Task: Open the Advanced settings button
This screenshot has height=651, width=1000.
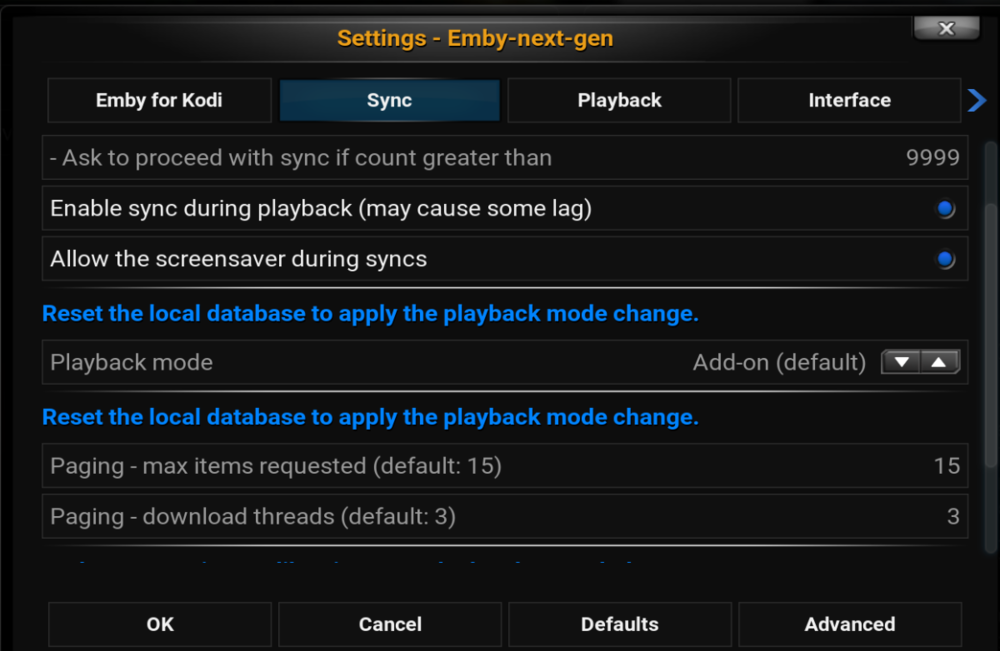Action: (x=850, y=624)
